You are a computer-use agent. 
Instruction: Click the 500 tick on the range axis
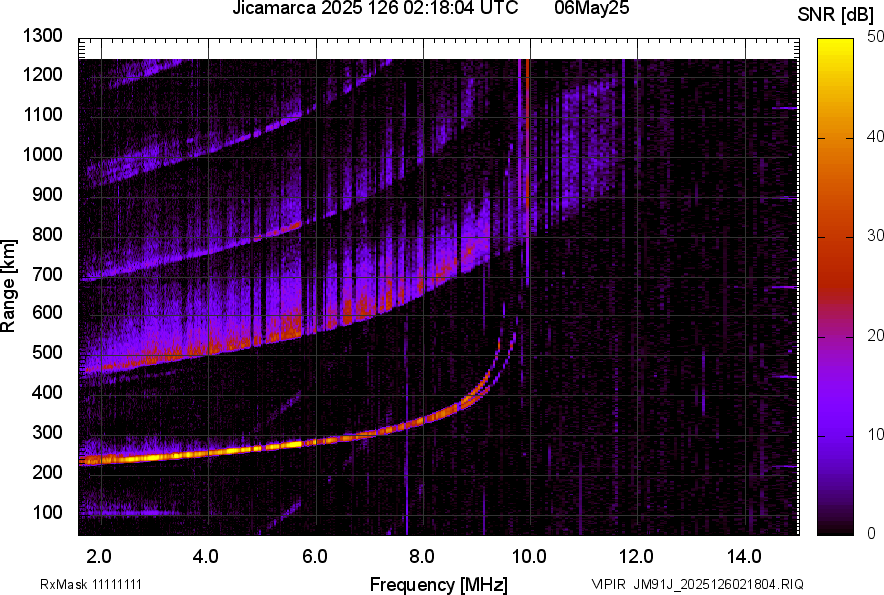46,353
